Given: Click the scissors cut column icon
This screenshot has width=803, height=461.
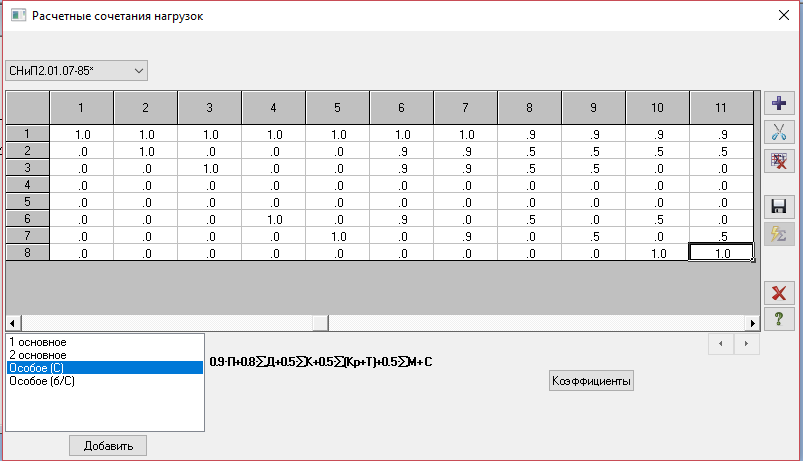Looking at the screenshot, I should tap(779, 132).
